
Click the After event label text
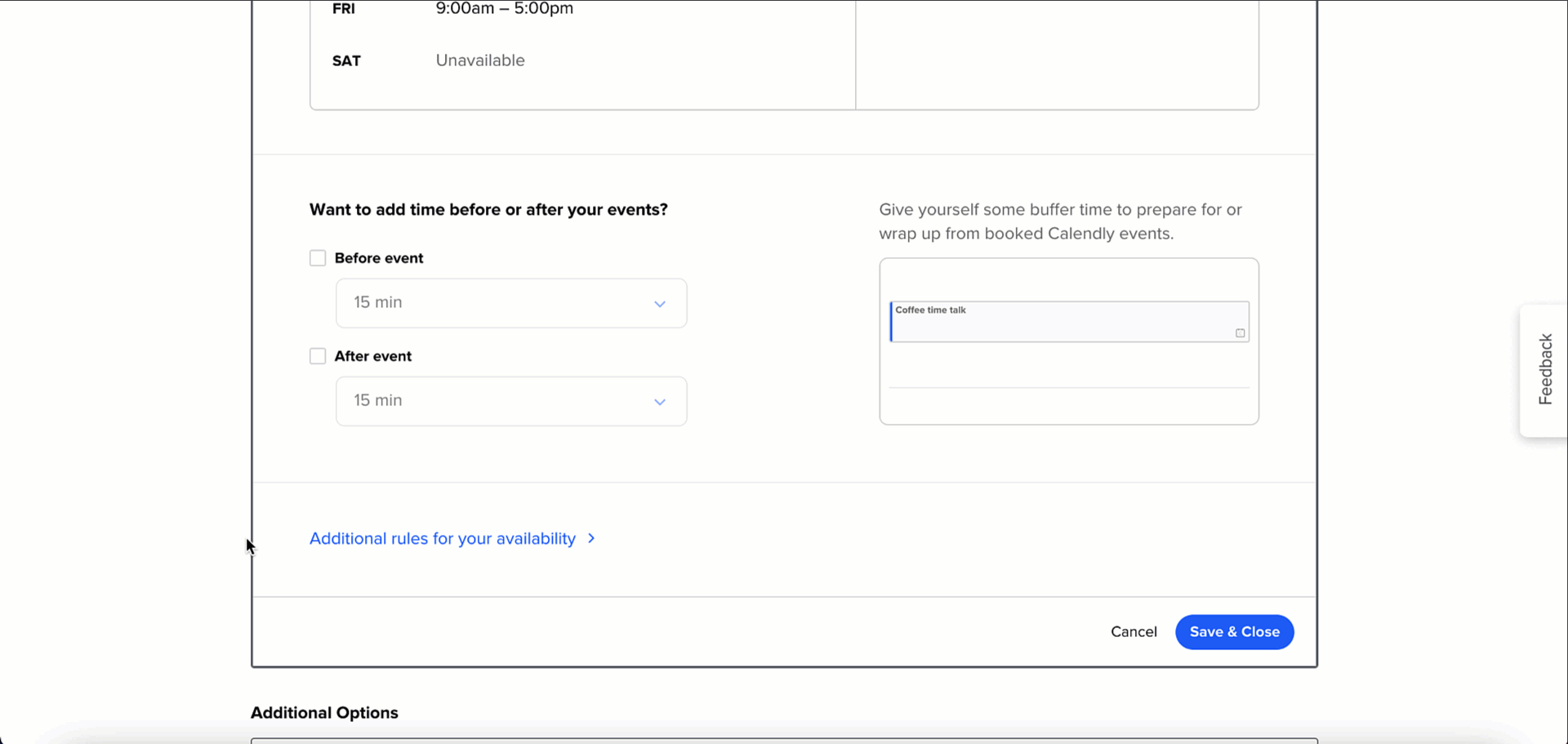(373, 356)
